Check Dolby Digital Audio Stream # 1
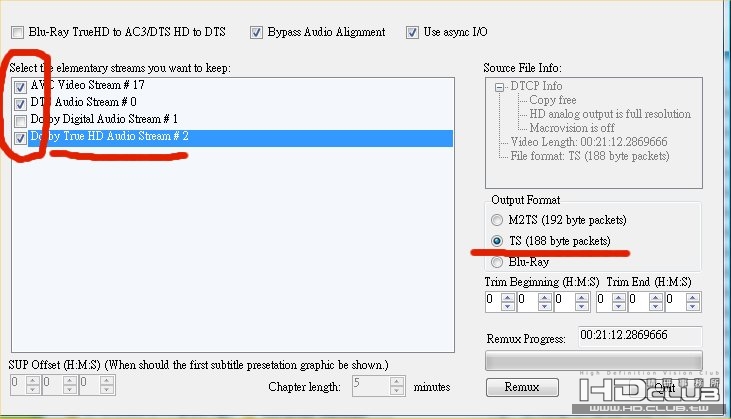Viewport: 731px width, 419px height. point(20,121)
